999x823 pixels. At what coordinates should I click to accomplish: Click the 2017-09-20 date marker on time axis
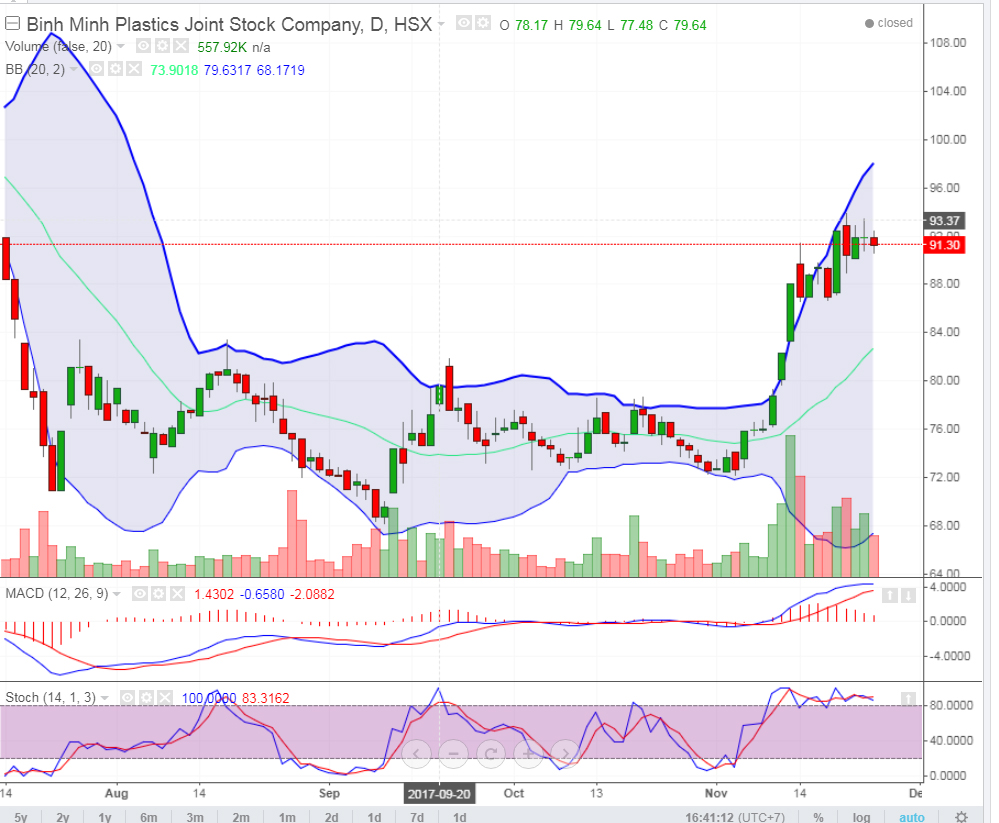point(437,794)
